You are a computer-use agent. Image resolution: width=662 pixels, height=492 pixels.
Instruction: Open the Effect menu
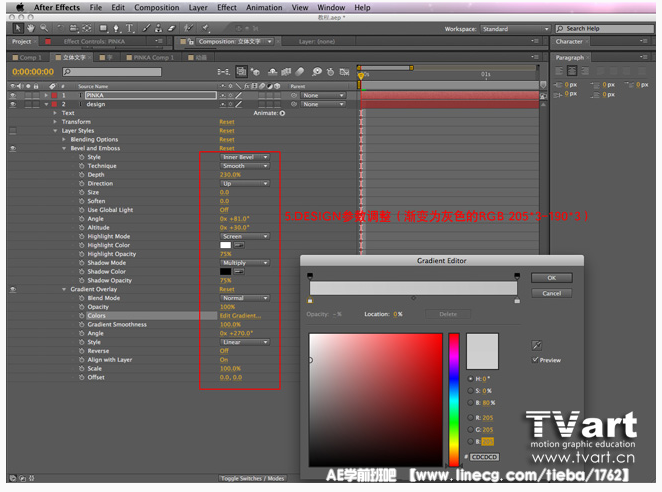click(x=227, y=8)
